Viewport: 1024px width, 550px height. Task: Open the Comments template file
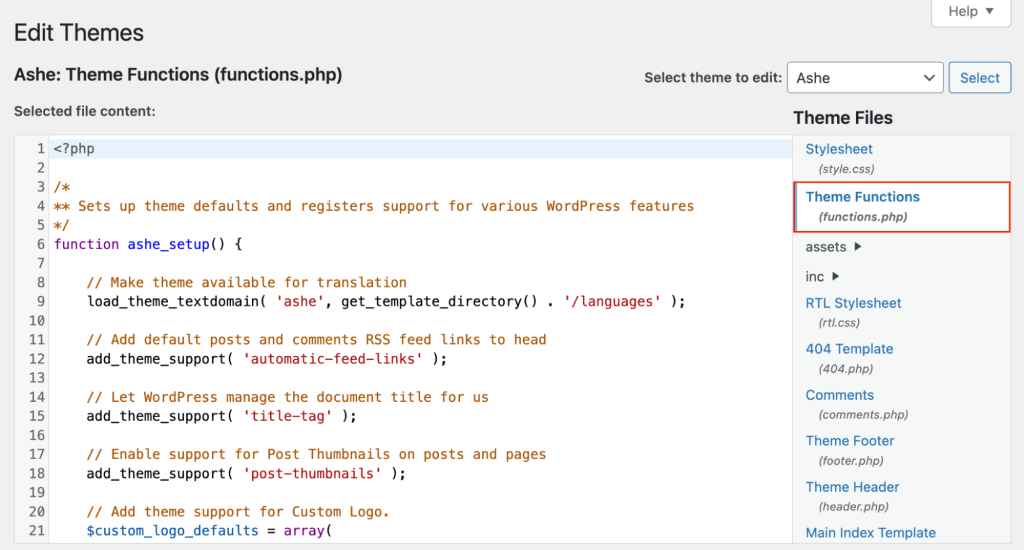[840, 395]
